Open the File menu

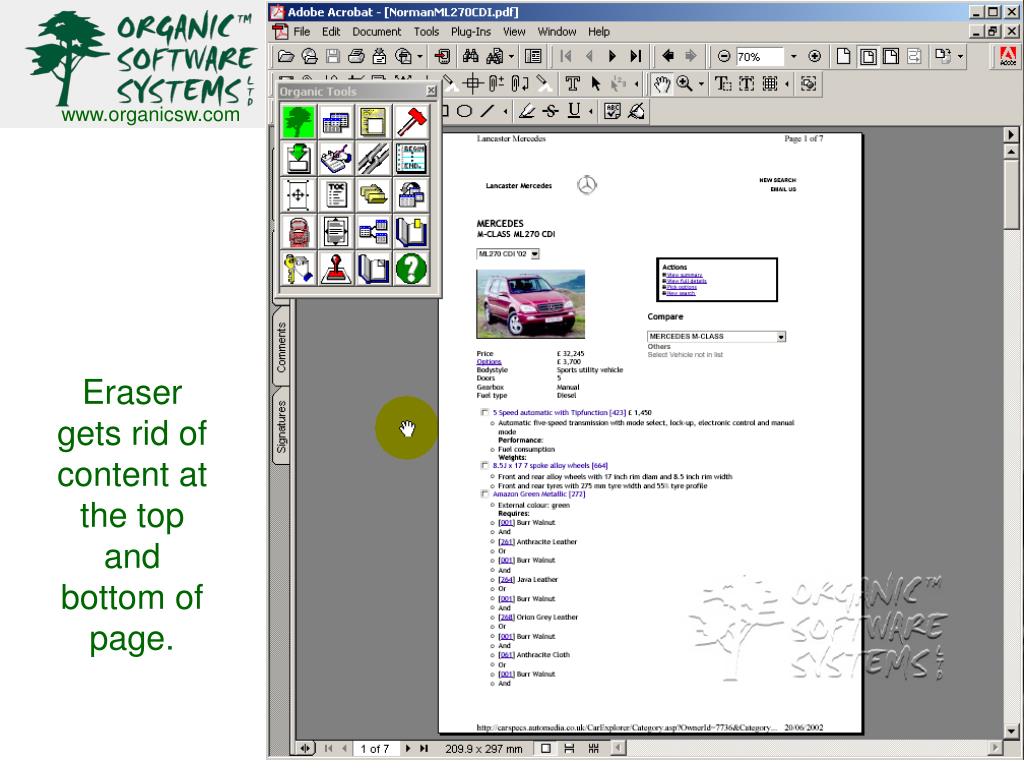pos(302,31)
